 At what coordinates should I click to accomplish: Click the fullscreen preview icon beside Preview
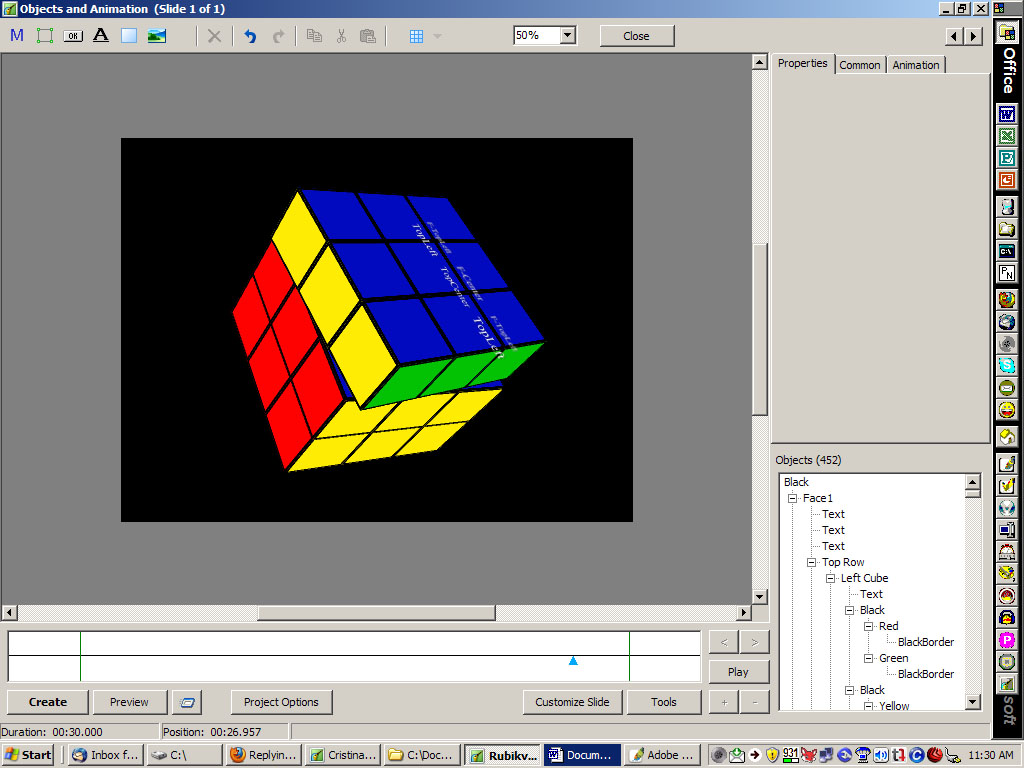tap(187, 702)
